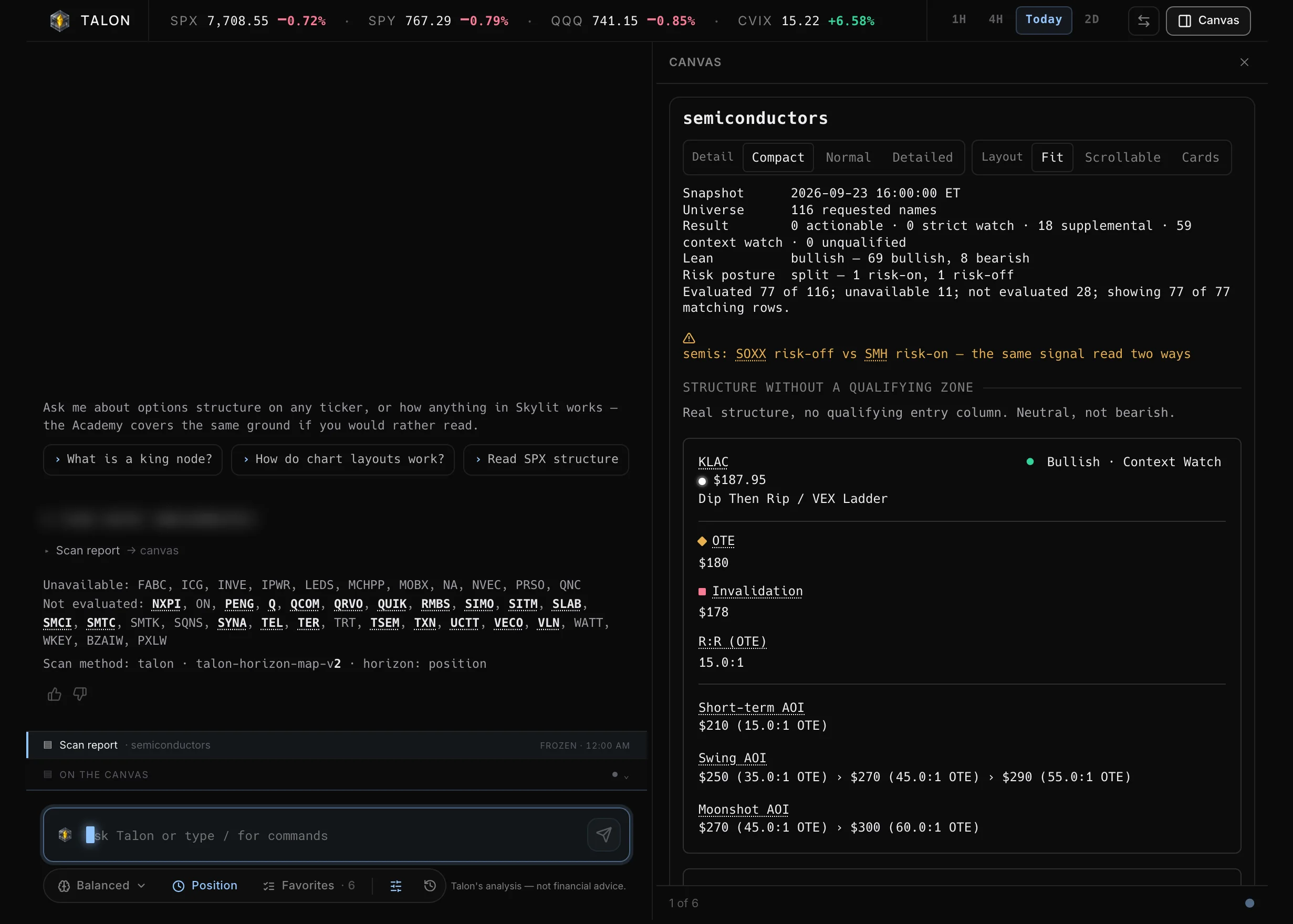The height and width of the screenshot is (924, 1293).
Task: Set layout to Cards
Action: pyautogui.click(x=1200, y=157)
